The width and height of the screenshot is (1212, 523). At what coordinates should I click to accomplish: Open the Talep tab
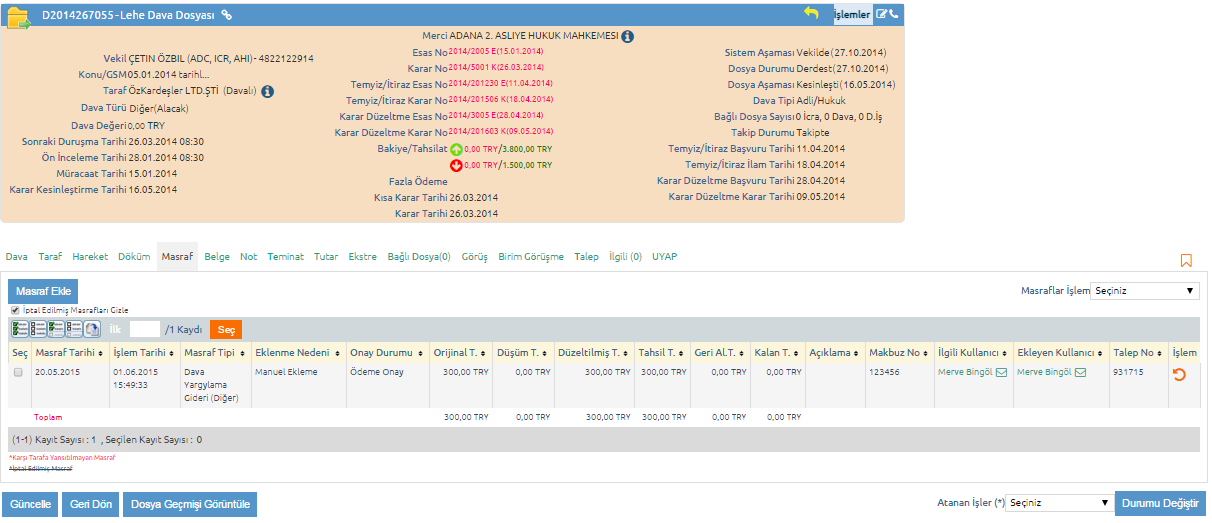586,257
